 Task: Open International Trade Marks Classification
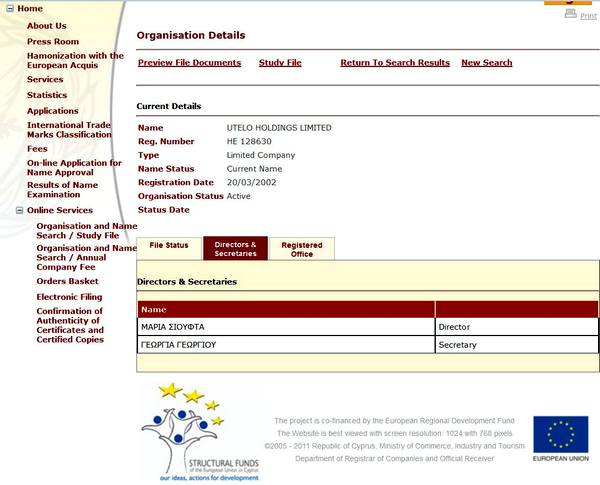coord(69,130)
